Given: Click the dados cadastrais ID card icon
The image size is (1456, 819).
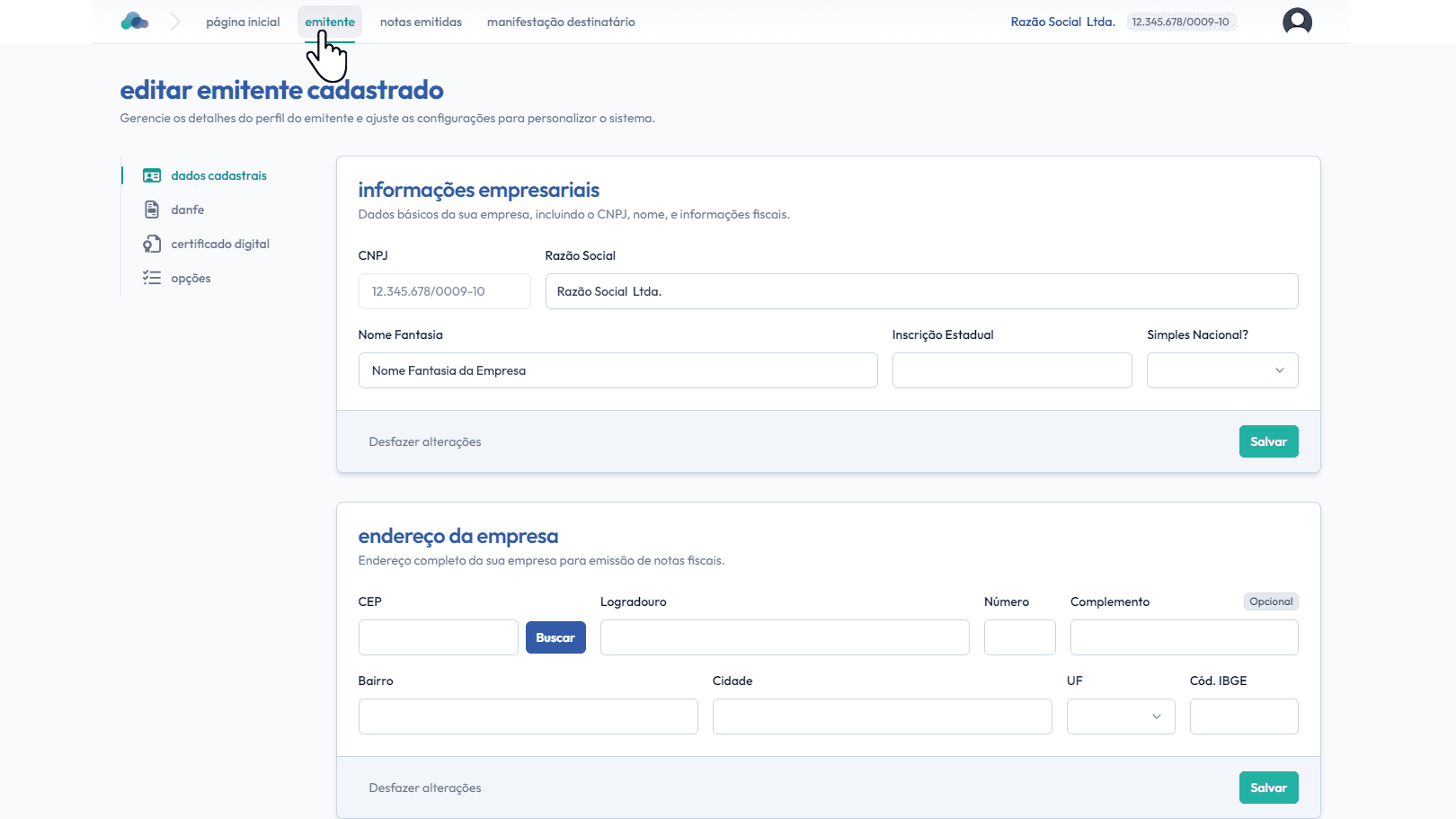Looking at the screenshot, I should click(x=152, y=176).
